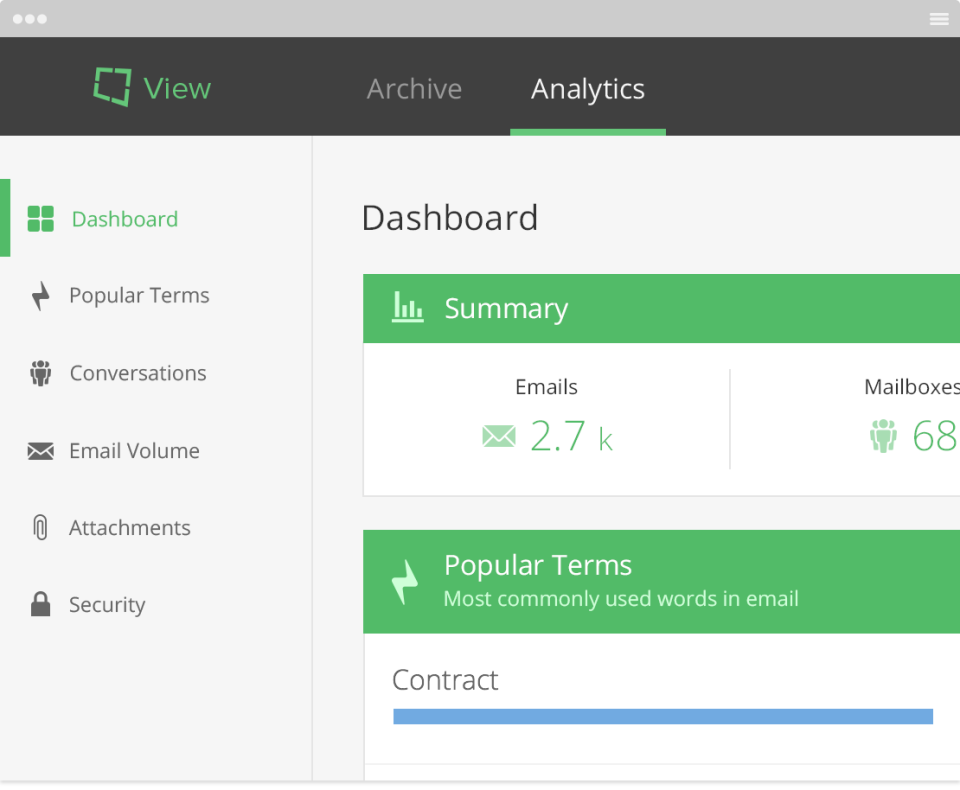Click the bar chart icon in Summary header
Image resolution: width=960 pixels, height=790 pixels.
point(407,308)
